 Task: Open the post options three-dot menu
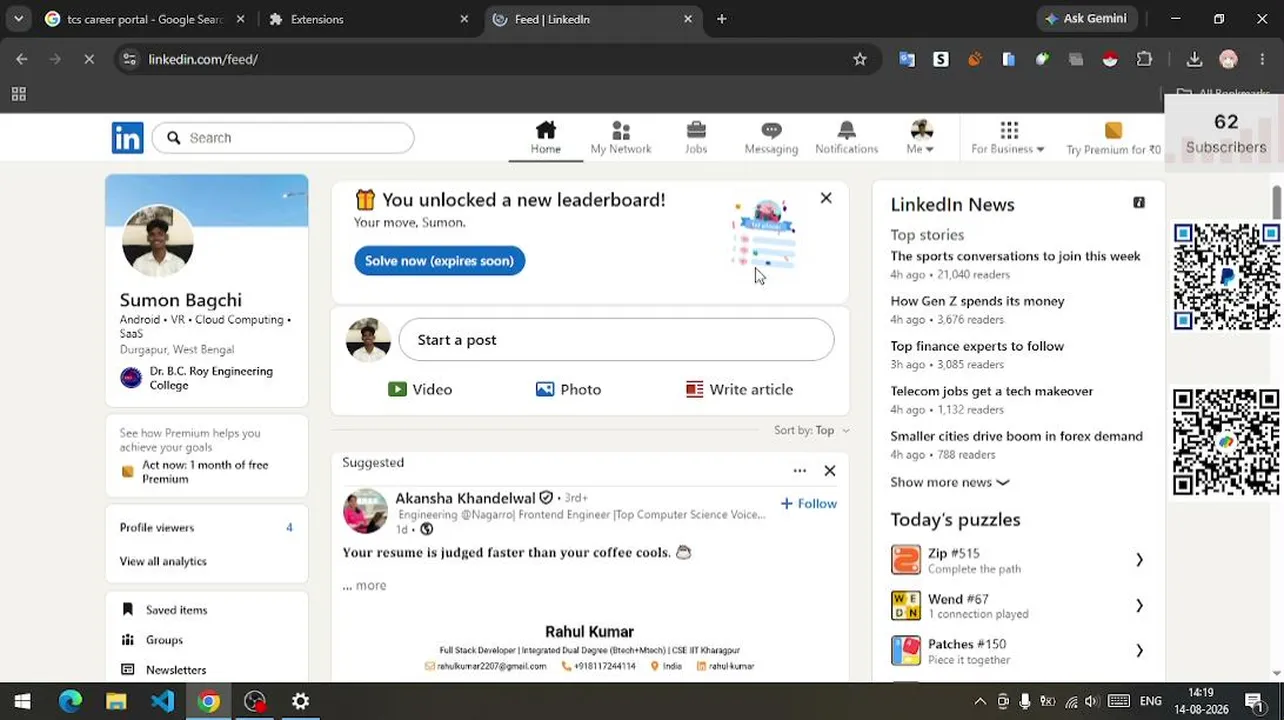click(799, 470)
